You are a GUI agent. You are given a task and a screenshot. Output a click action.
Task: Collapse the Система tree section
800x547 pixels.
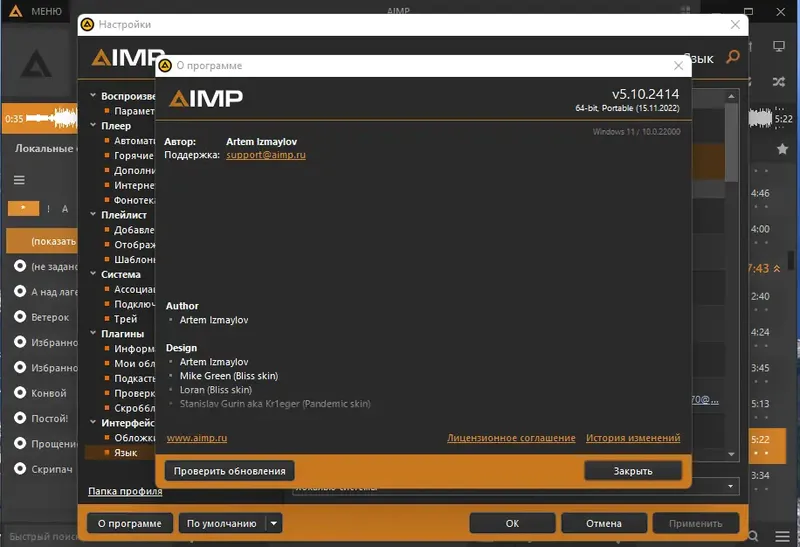coord(93,274)
